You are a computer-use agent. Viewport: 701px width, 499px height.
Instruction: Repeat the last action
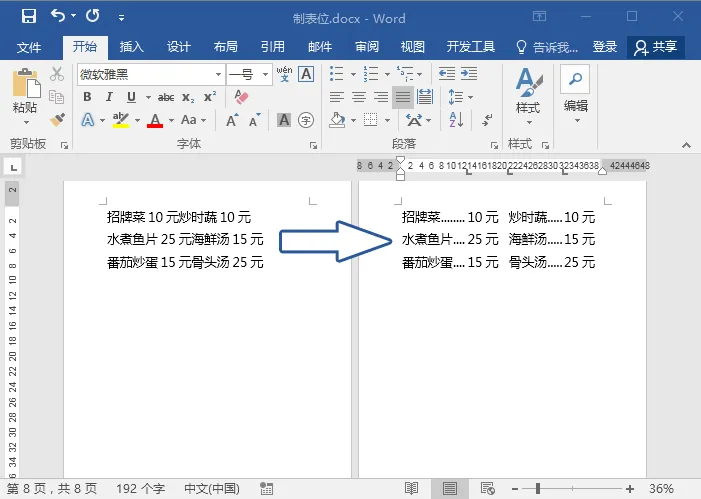coord(93,16)
